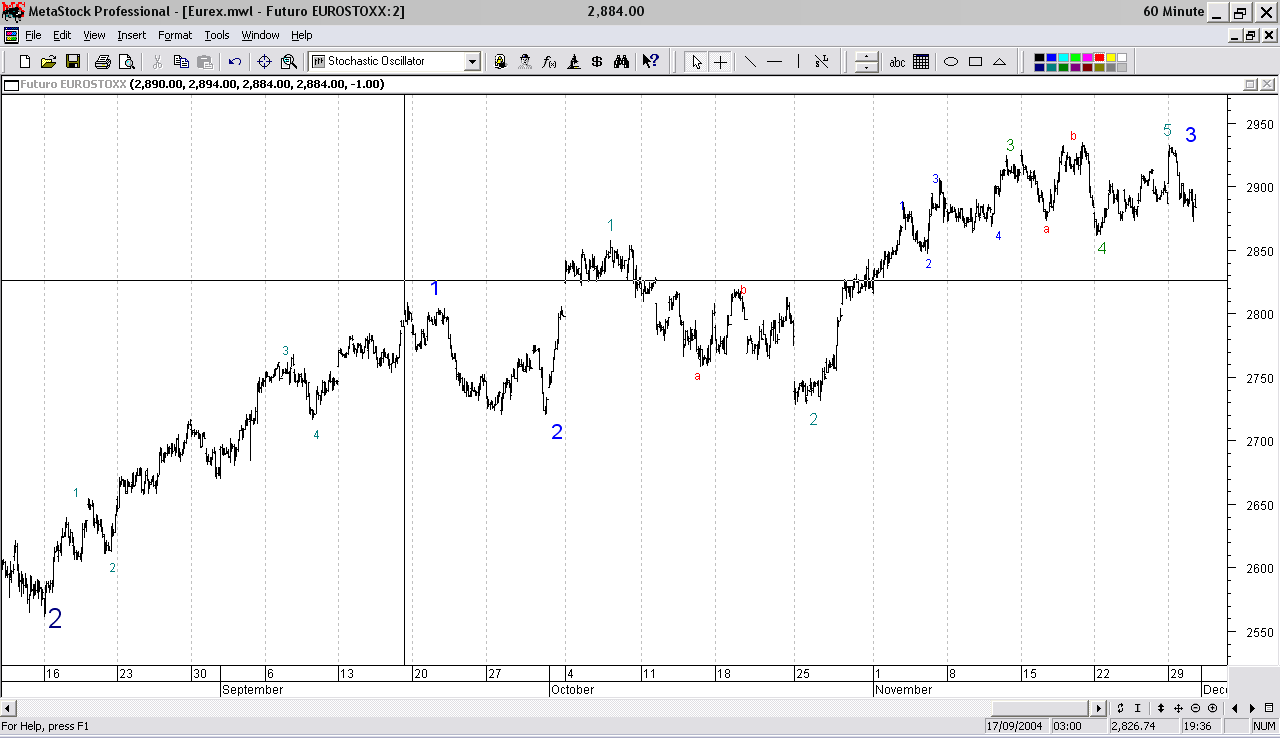Click the horizontal scrollbar right arrow
This screenshot has width=1280, height=738.
1100,708
